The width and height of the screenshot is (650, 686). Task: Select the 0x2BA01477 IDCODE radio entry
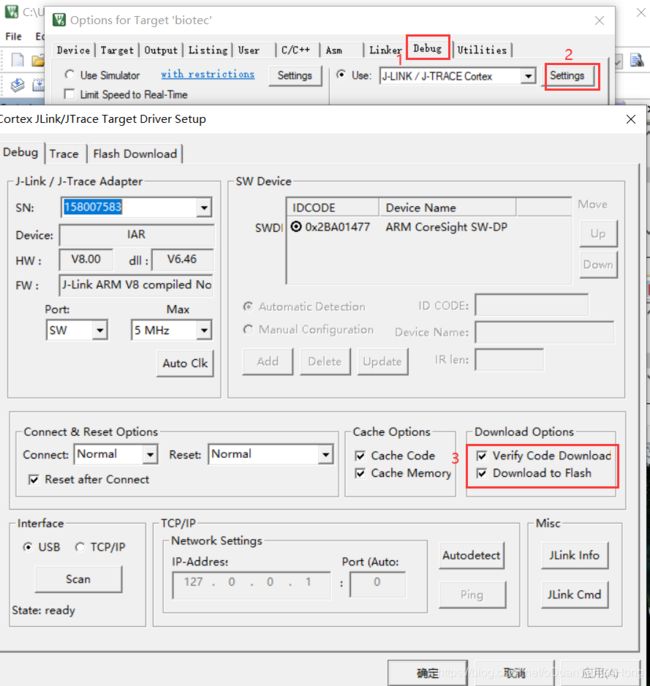(x=297, y=227)
